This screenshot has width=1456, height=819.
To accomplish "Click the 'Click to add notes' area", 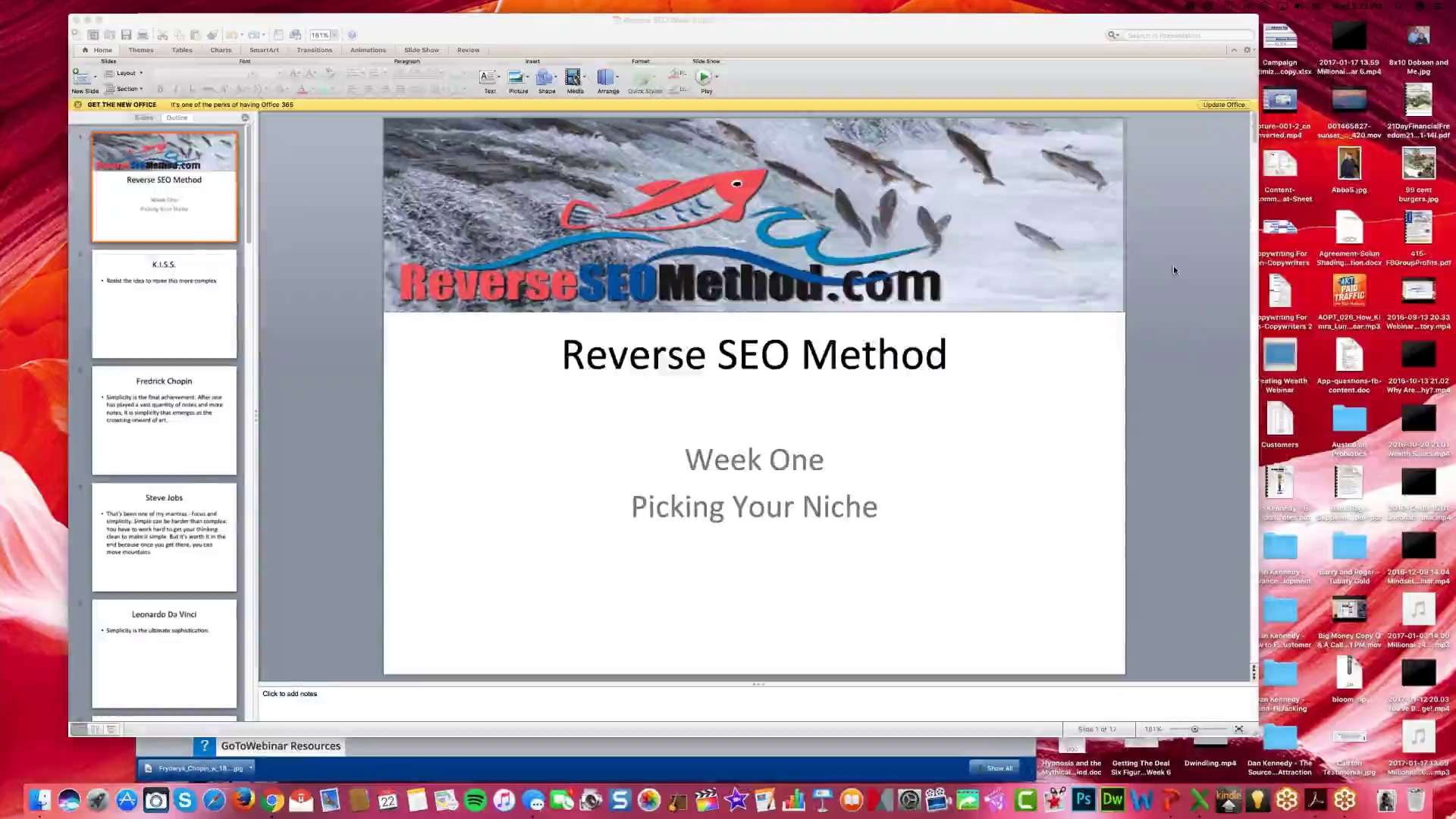I will coord(755,704).
